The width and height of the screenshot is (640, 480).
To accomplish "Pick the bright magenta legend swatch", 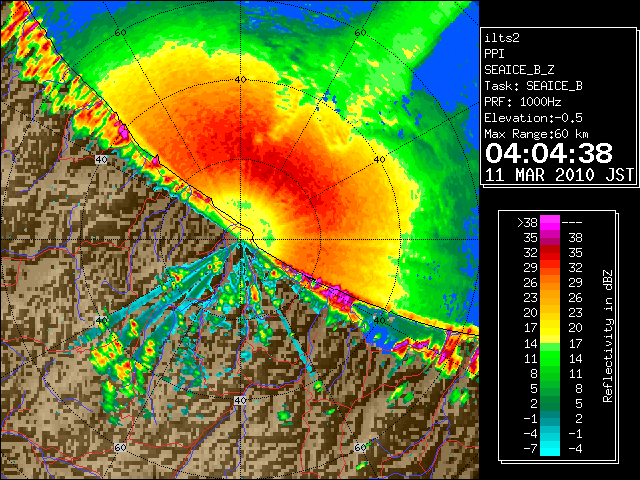I will [550, 222].
